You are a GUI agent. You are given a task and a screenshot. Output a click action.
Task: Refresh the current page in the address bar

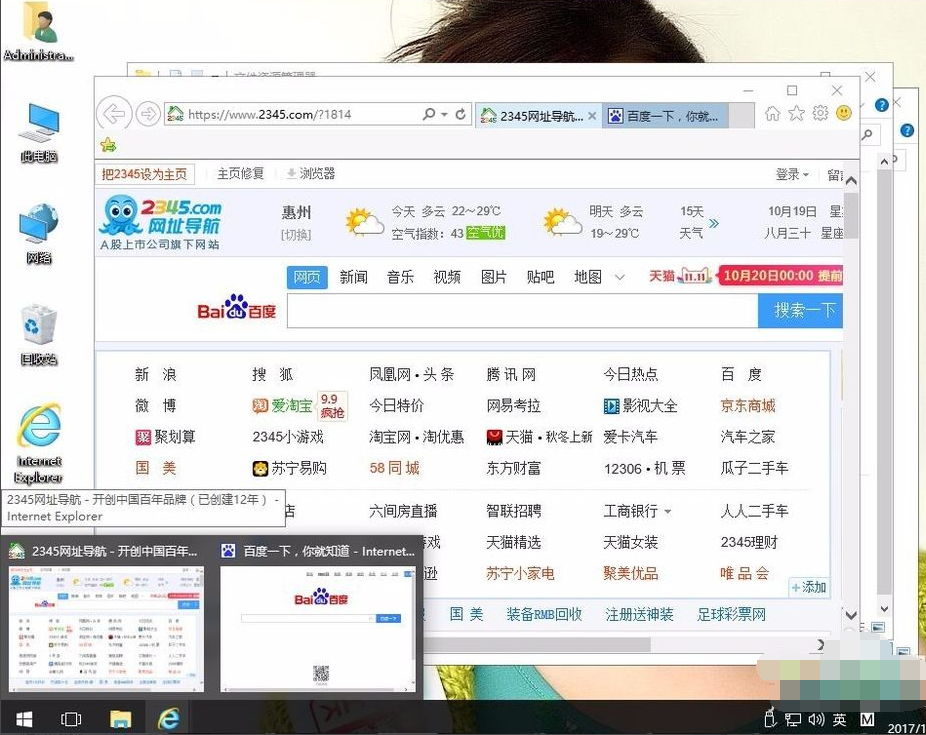click(458, 113)
